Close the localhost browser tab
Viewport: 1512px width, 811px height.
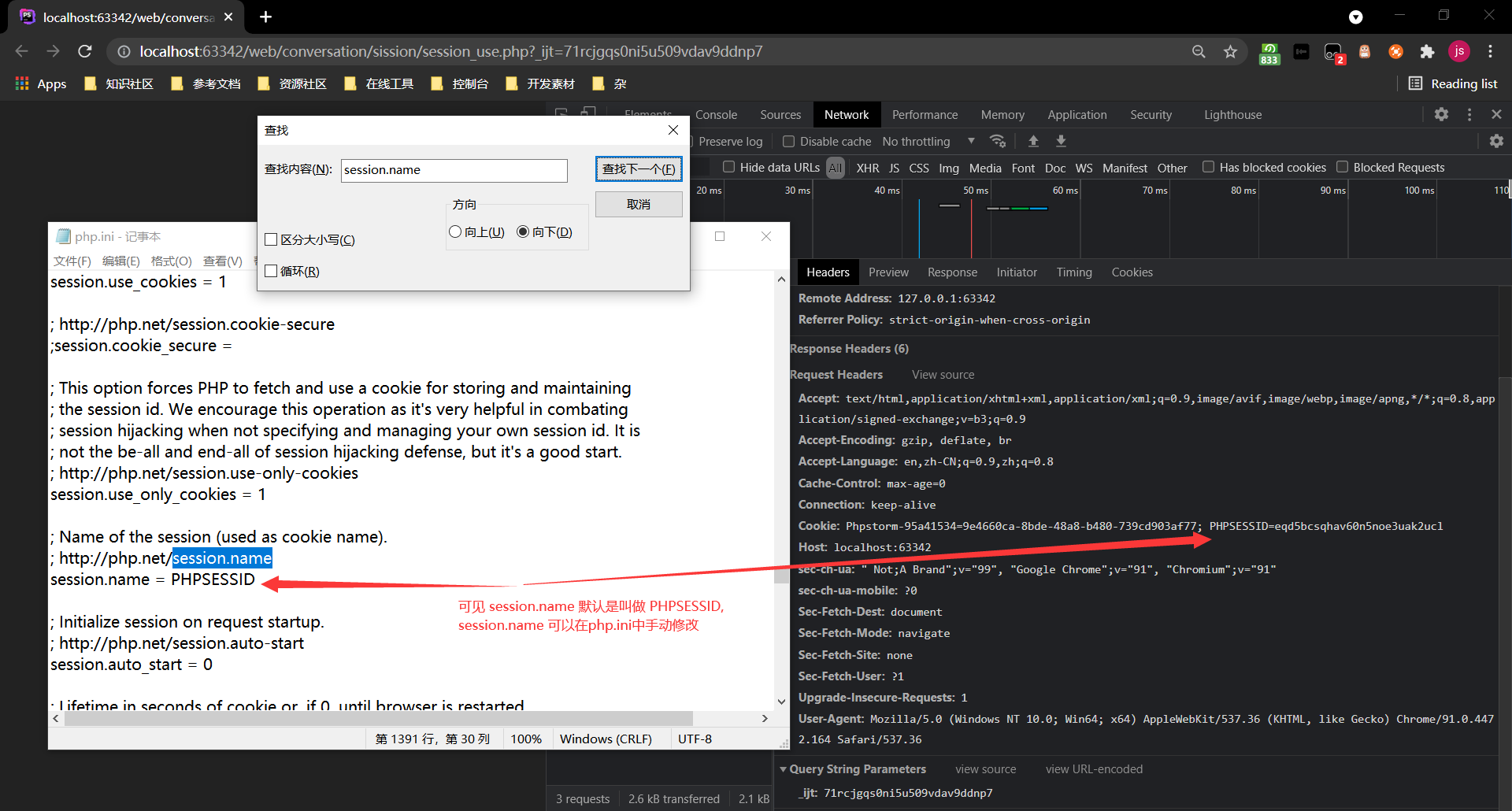coord(228,17)
